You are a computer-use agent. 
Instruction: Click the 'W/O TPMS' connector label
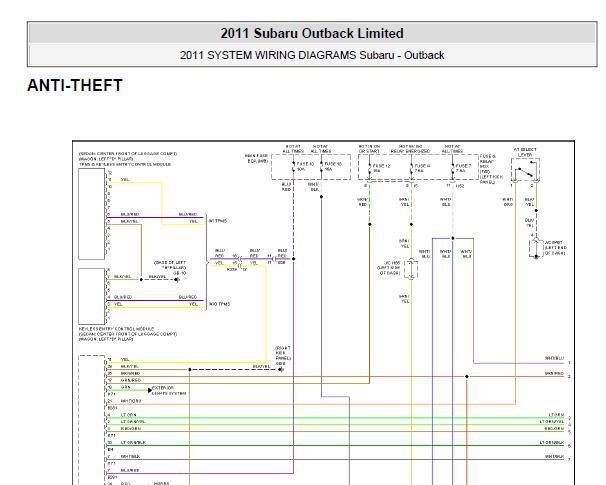point(219,304)
